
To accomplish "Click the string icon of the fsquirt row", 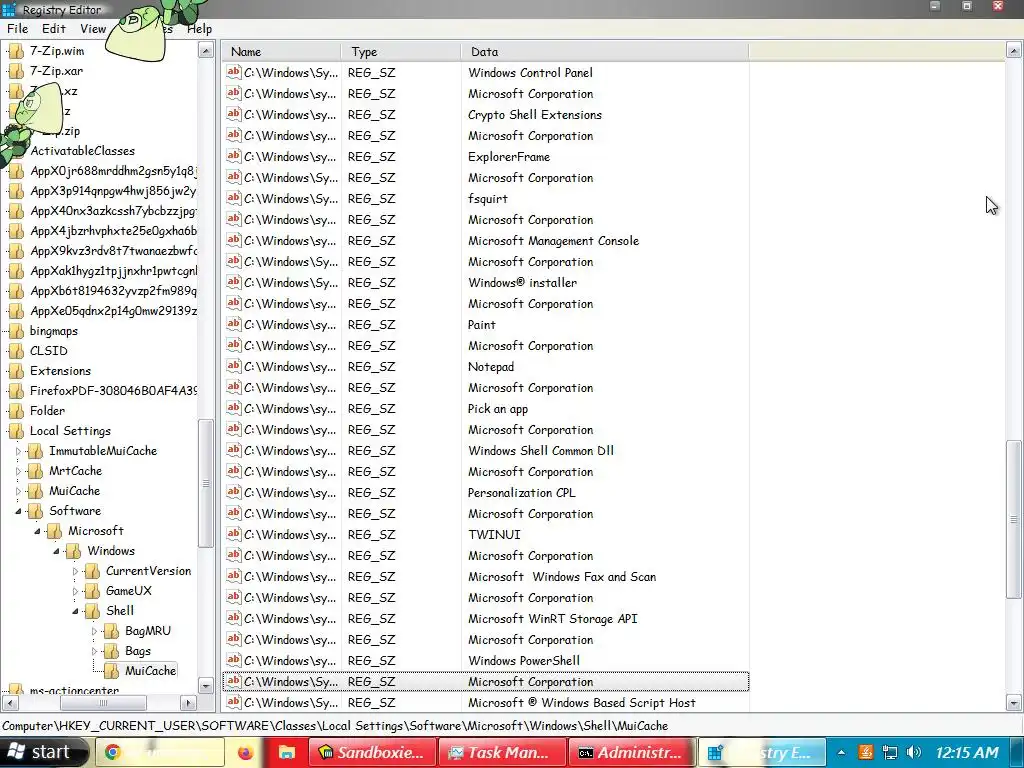I will coord(233,198).
